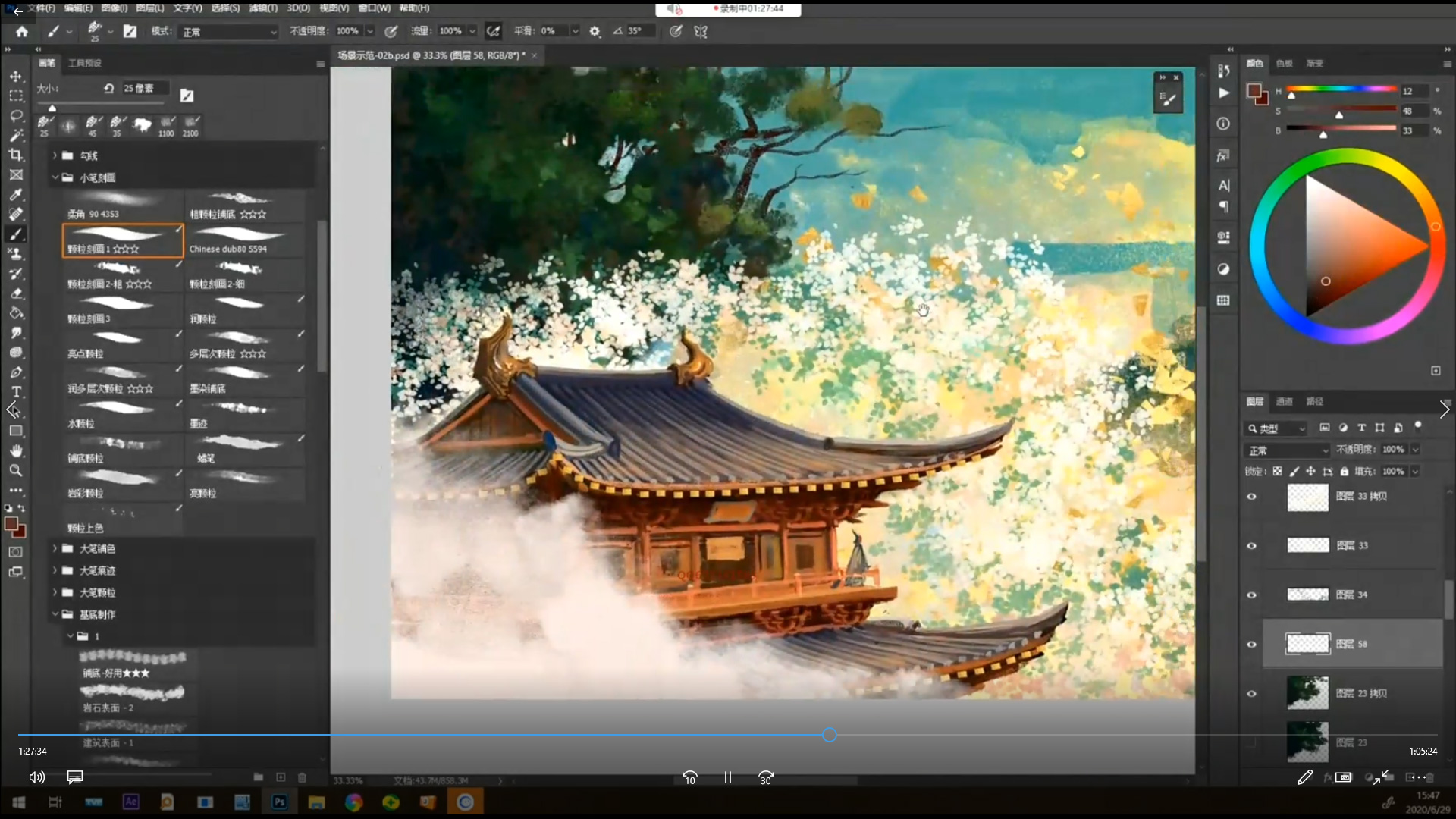Screen dimensions: 1456x819
Task: Open the 文件(F) menu
Action: [x=42, y=8]
